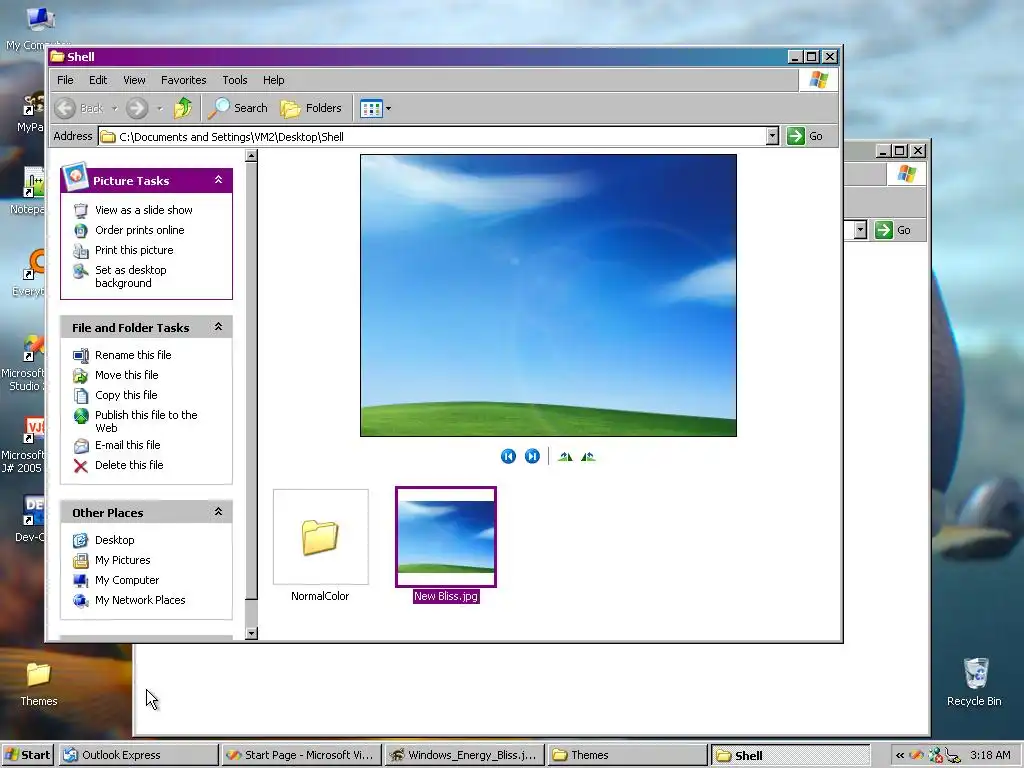
Task: Click the Forward navigation arrow
Action: click(136, 108)
